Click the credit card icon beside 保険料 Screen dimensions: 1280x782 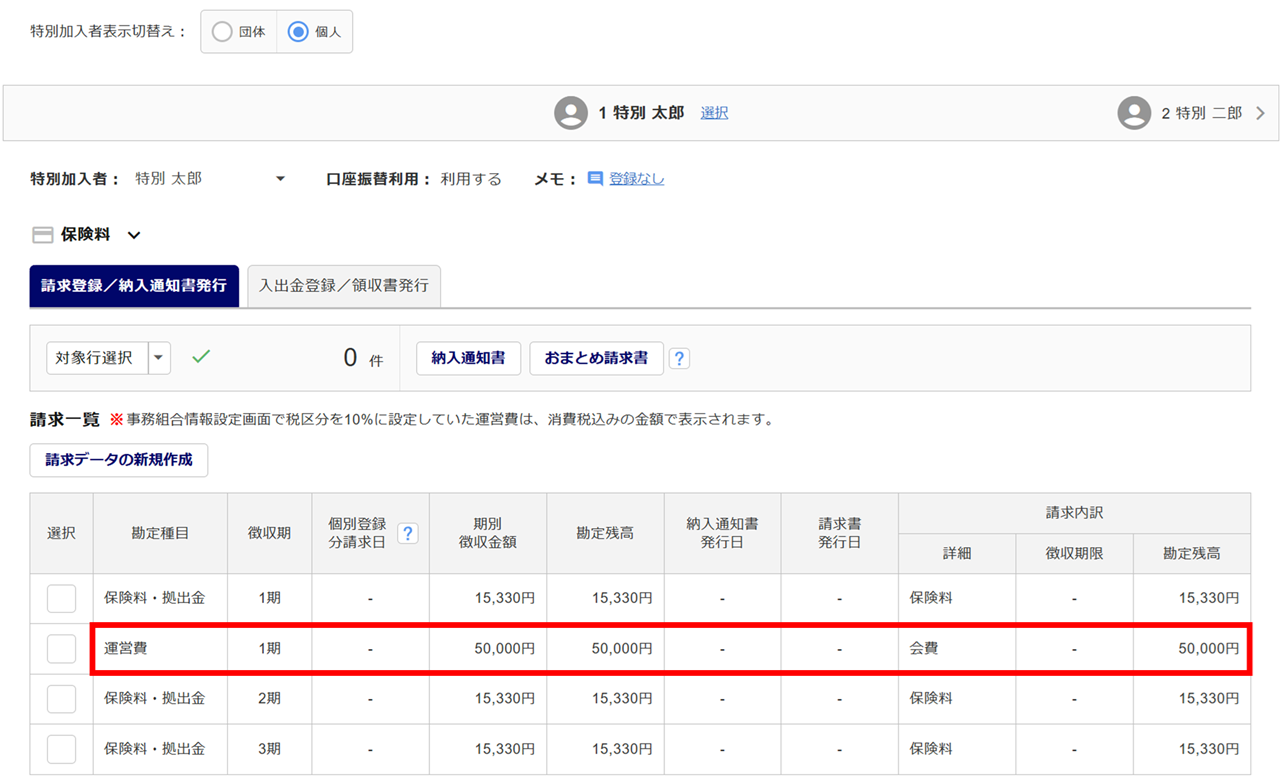pyautogui.click(x=43, y=235)
